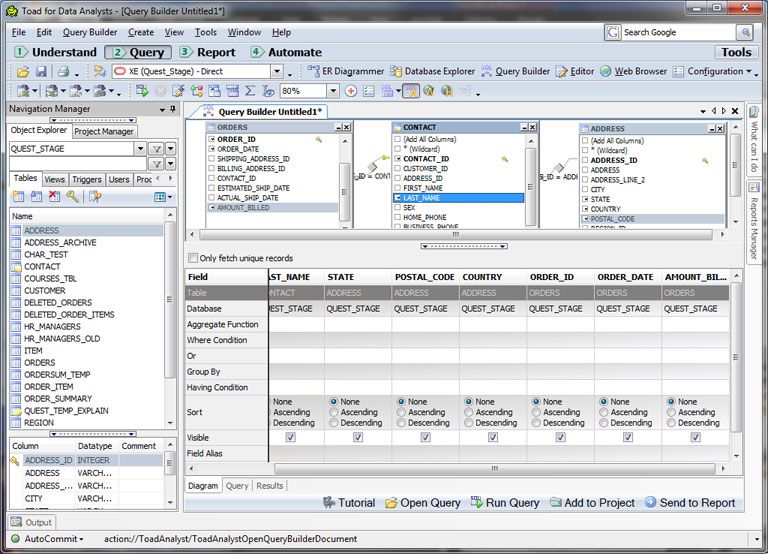Click the Google search button icon
The height and width of the screenshot is (554, 768).
pos(744,32)
